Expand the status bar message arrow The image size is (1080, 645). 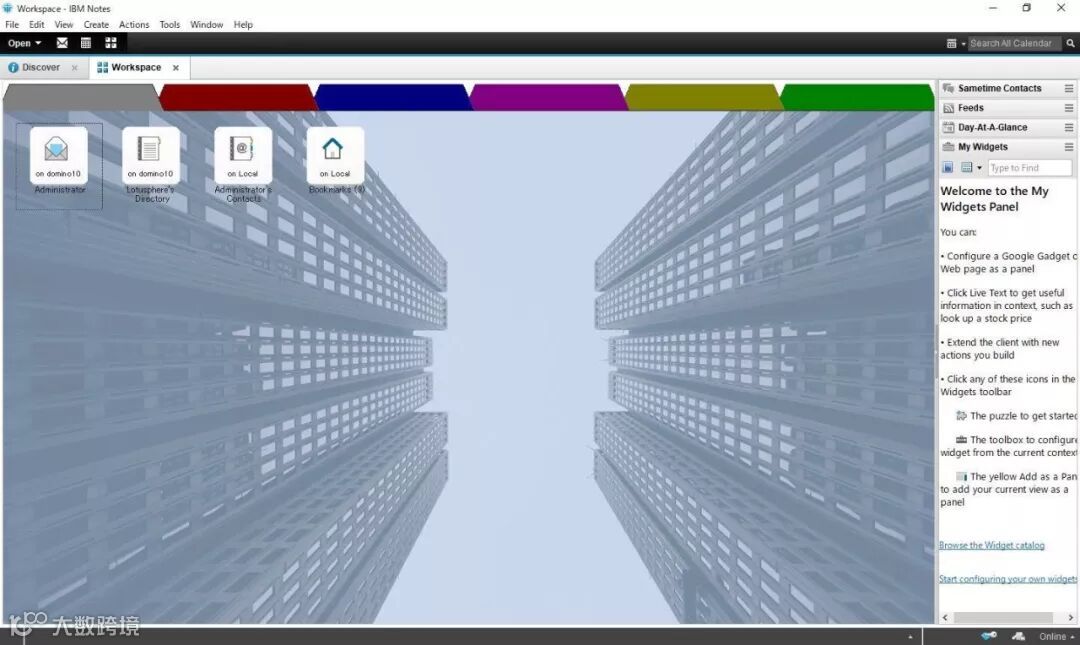tap(910, 636)
